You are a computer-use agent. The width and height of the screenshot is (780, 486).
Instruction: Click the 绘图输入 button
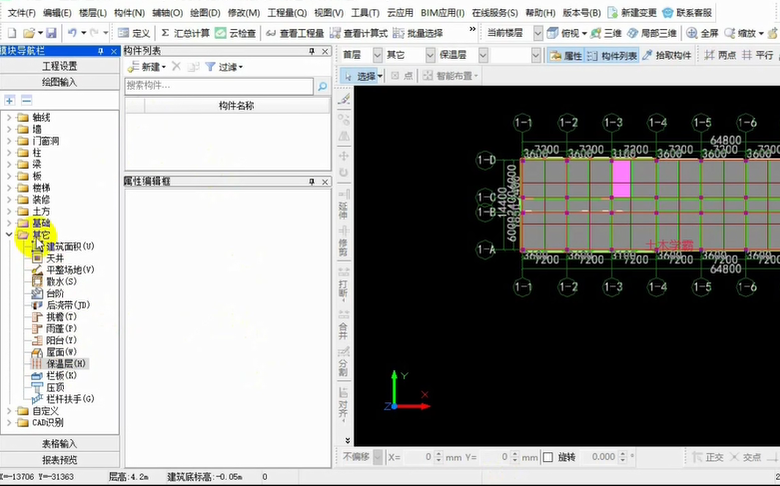point(60,82)
